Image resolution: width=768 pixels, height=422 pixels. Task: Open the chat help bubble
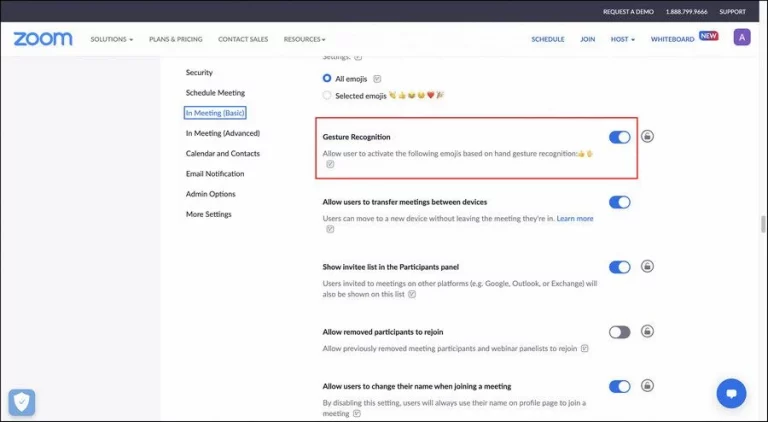pos(732,392)
